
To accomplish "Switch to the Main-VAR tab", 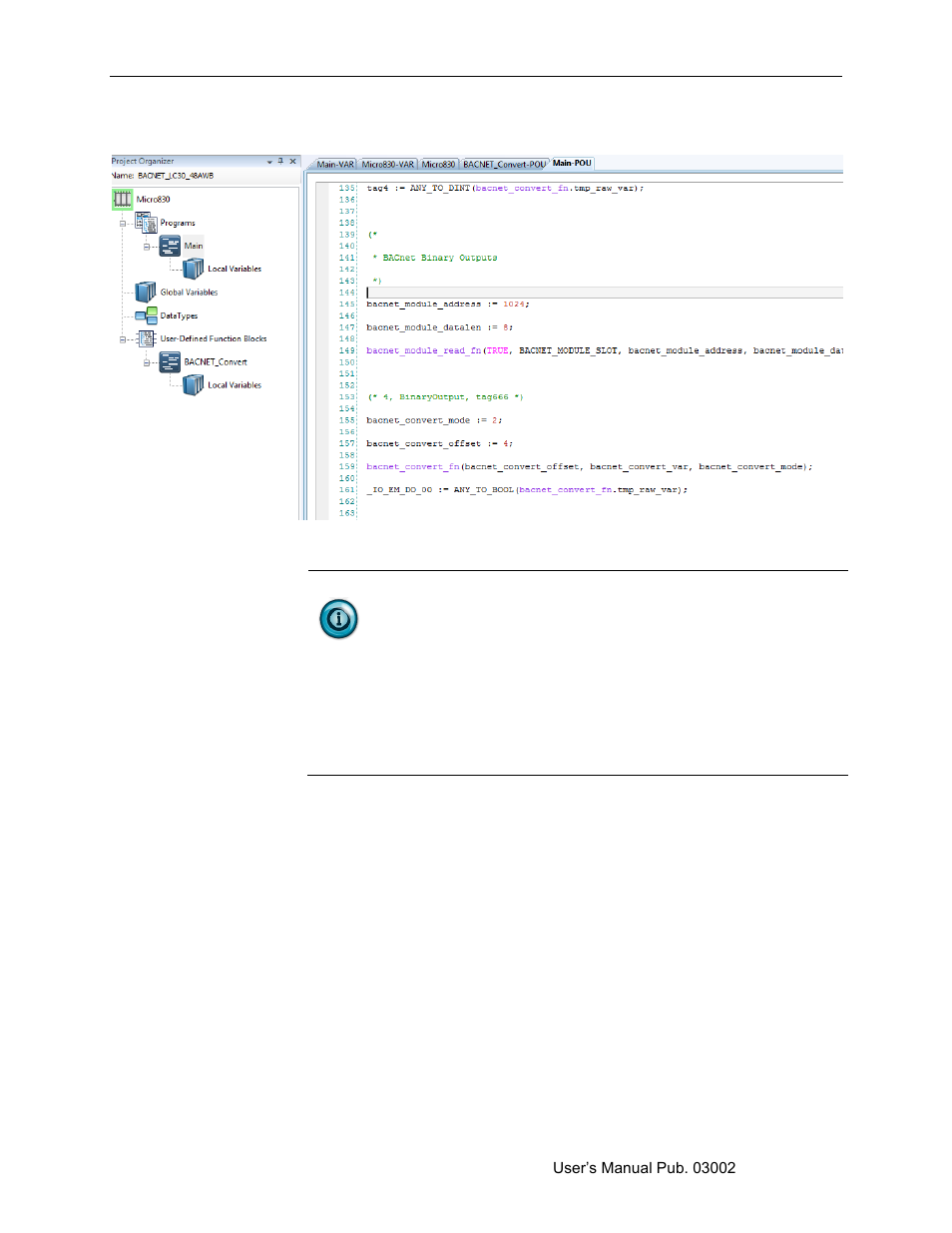I will point(334,164).
